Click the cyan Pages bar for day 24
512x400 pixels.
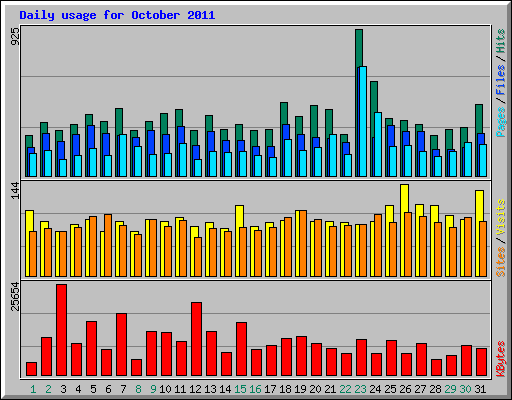click(x=378, y=144)
